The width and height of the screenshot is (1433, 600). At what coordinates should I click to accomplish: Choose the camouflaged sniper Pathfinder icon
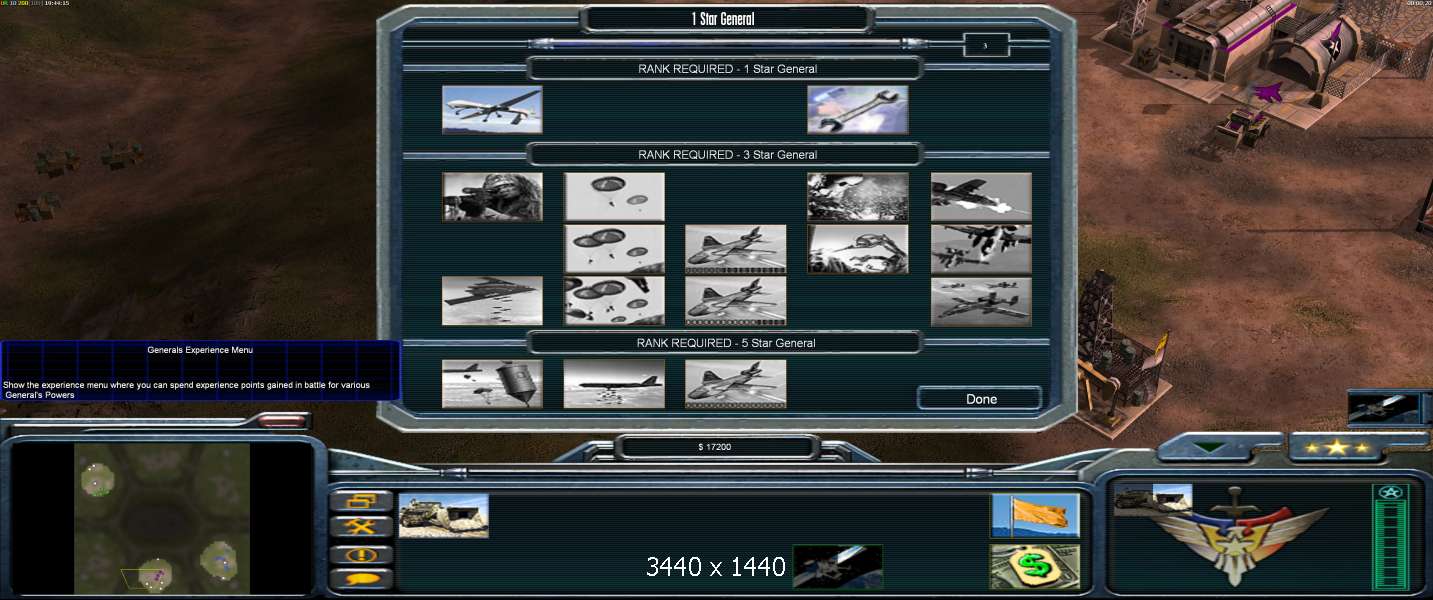coord(492,197)
